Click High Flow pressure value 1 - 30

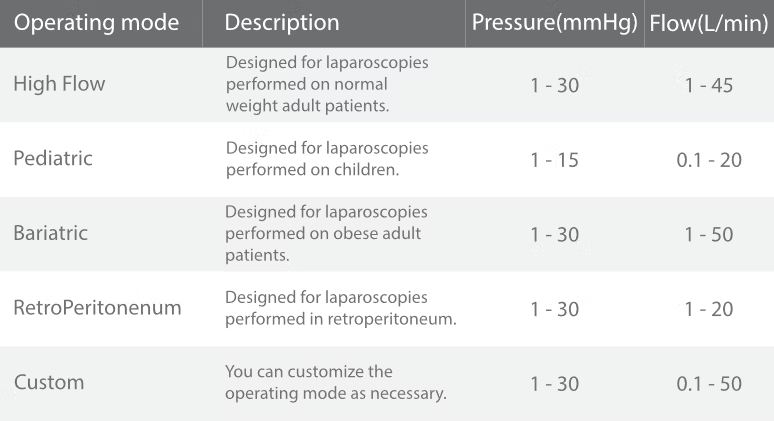pyautogui.click(x=554, y=85)
